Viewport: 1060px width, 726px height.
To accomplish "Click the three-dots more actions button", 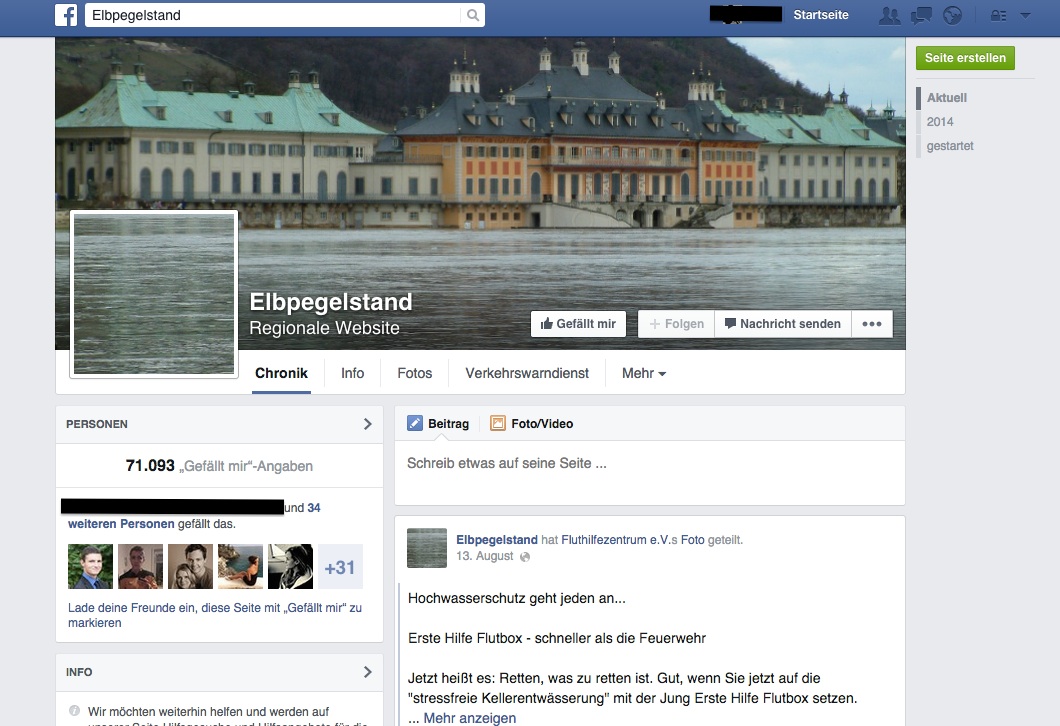I will 871,324.
